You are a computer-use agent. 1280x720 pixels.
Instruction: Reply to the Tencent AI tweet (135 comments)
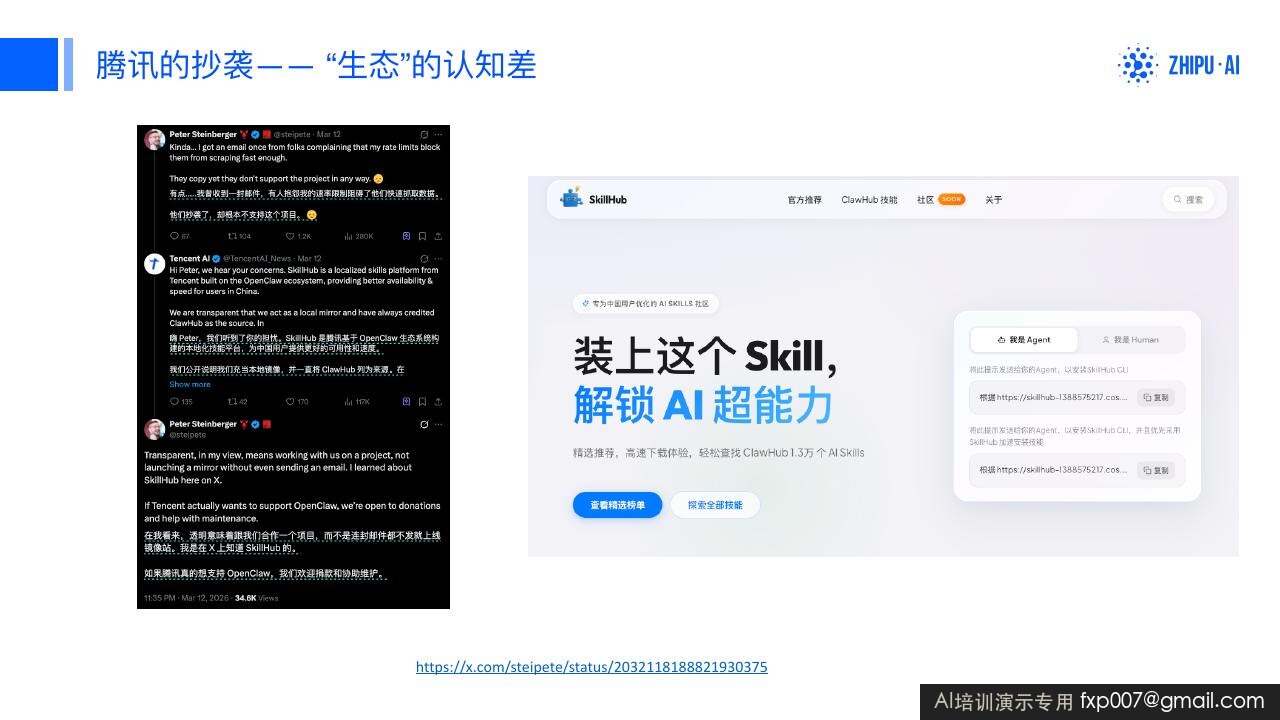181,401
